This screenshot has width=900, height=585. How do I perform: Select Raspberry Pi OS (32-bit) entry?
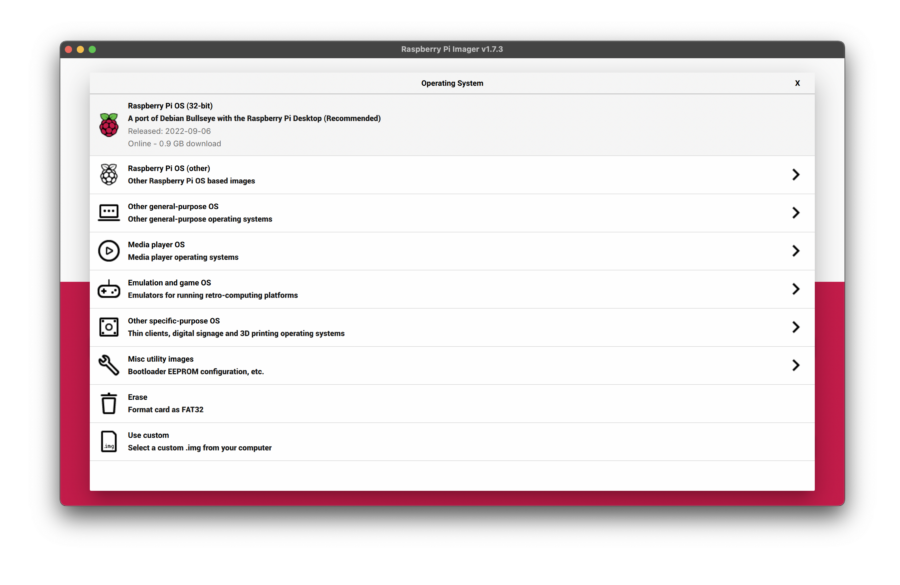[254, 118]
